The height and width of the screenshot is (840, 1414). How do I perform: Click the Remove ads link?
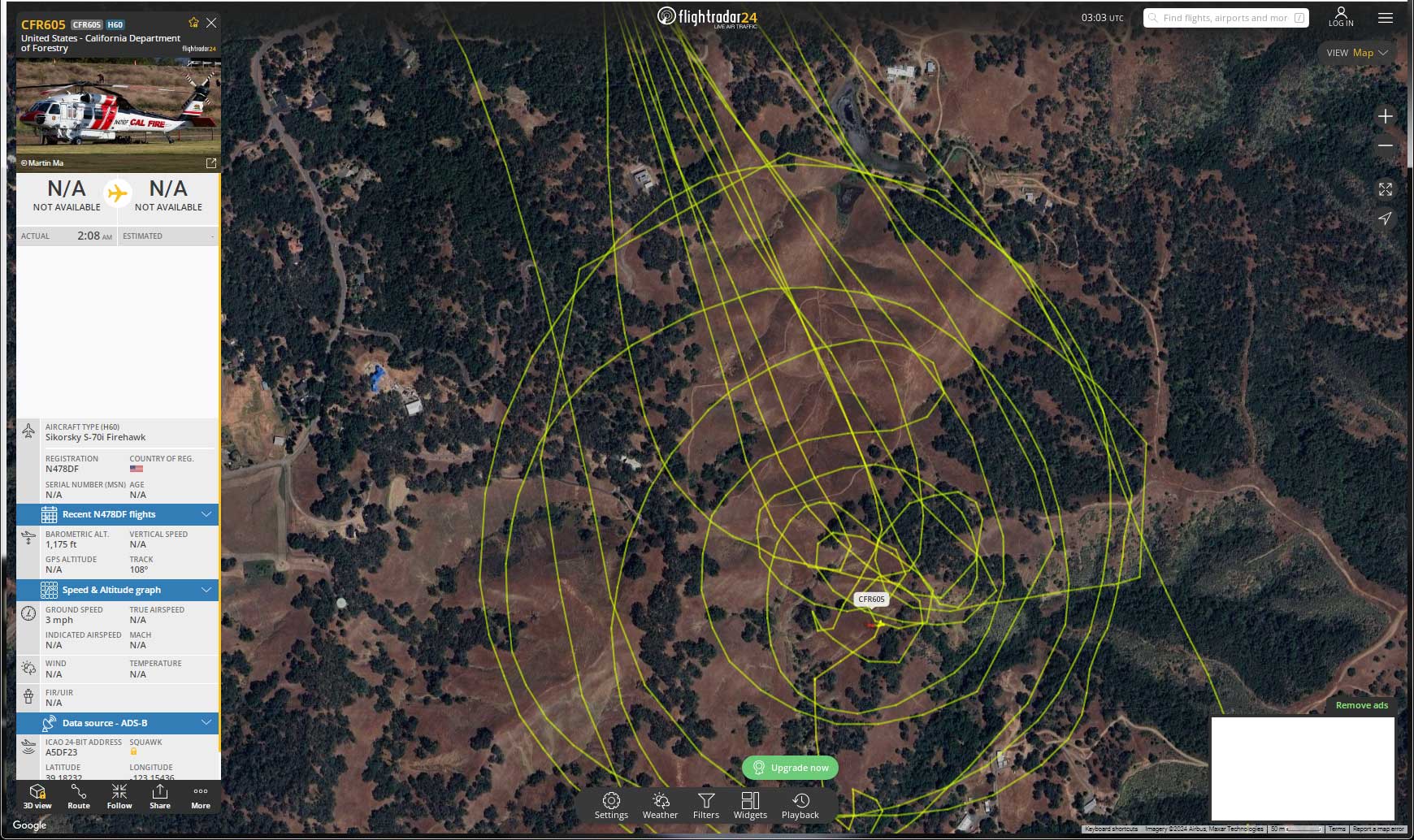point(1361,705)
